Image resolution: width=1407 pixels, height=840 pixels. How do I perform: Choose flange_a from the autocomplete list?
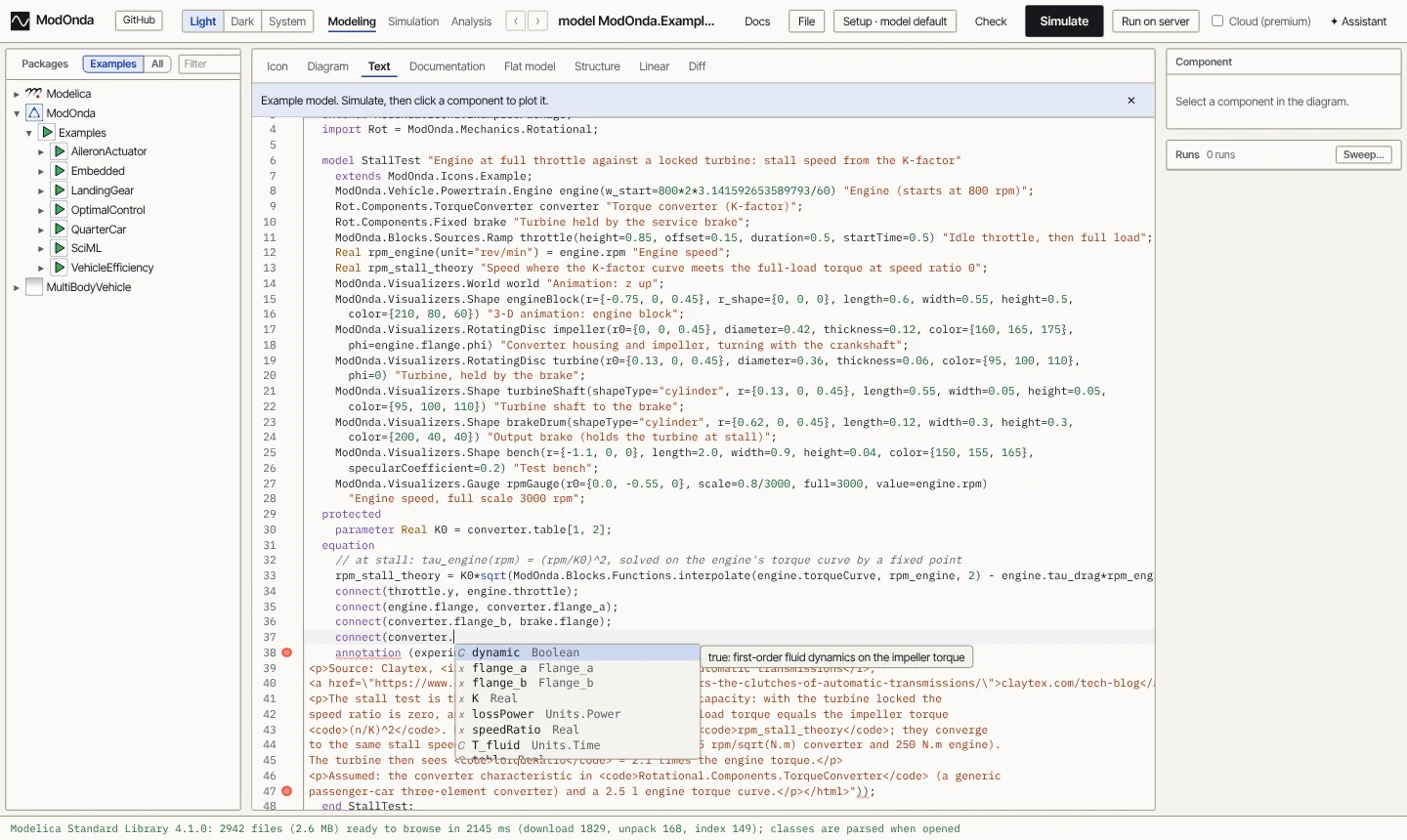tap(578, 668)
